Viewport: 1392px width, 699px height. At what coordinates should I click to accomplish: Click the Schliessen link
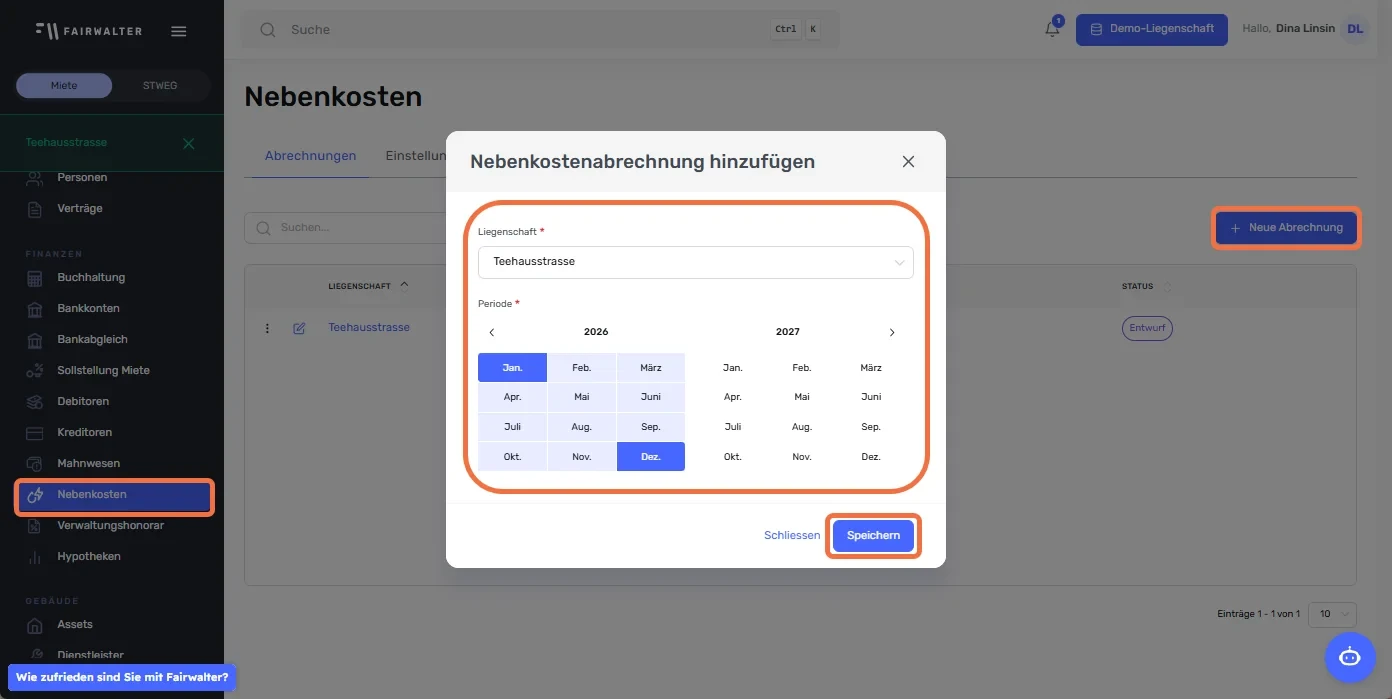pos(792,536)
